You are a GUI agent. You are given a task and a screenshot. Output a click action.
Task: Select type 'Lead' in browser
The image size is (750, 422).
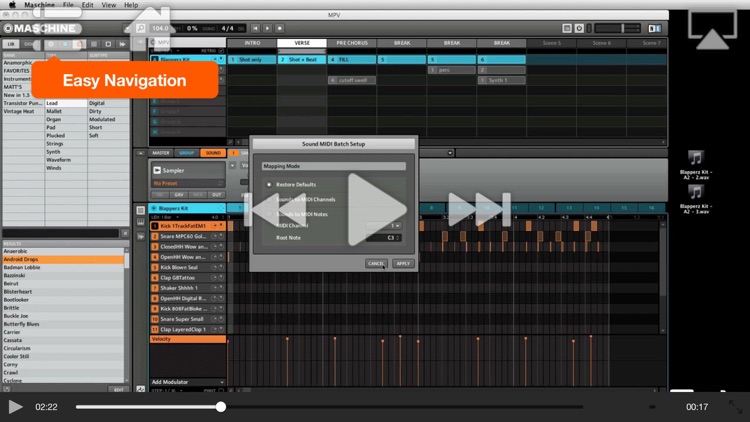pyautogui.click(x=66, y=103)
